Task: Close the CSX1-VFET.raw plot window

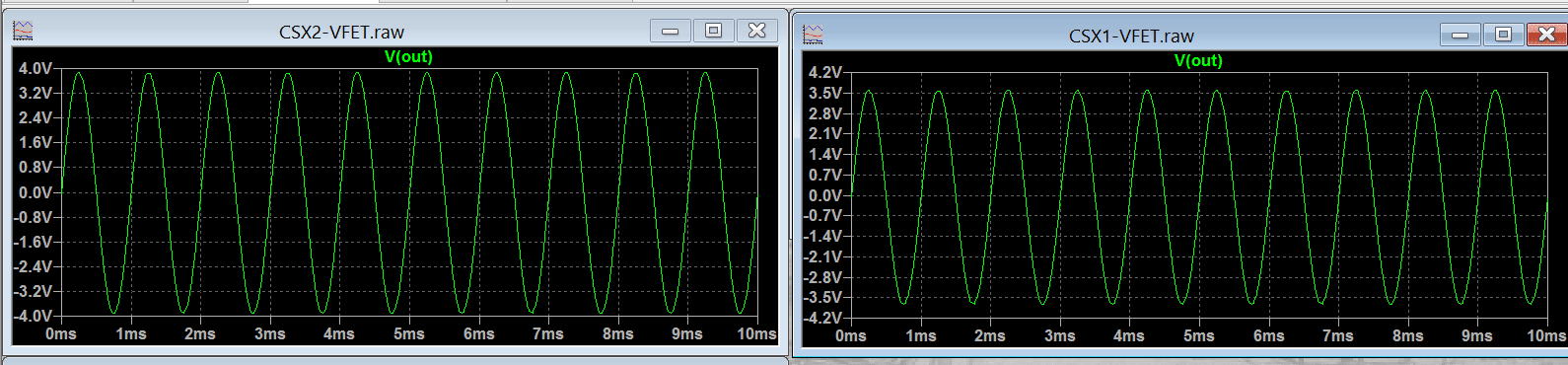Action: [x=1546, y=35]
